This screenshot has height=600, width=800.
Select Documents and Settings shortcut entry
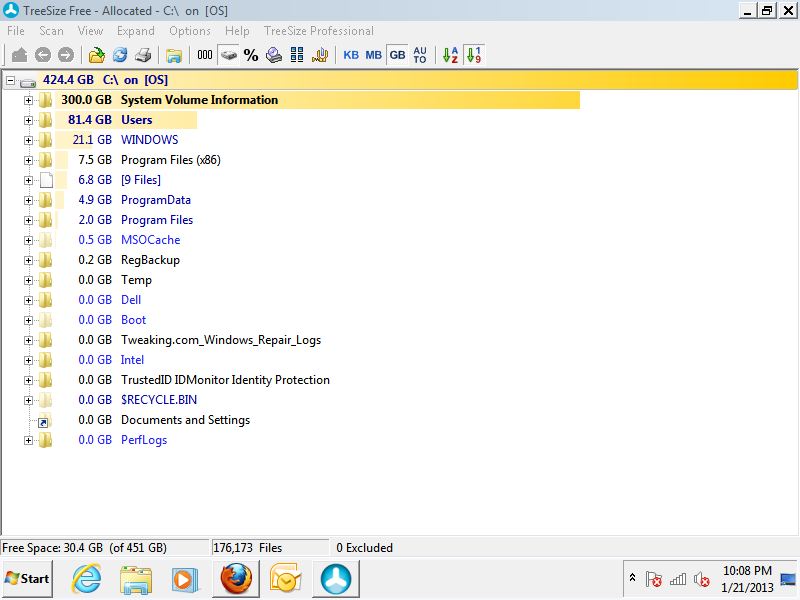click(x=185, y=420)
